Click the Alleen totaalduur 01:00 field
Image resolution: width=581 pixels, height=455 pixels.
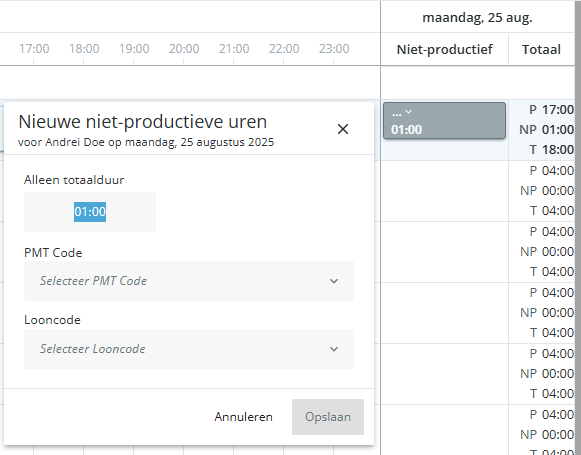(90, 212)
